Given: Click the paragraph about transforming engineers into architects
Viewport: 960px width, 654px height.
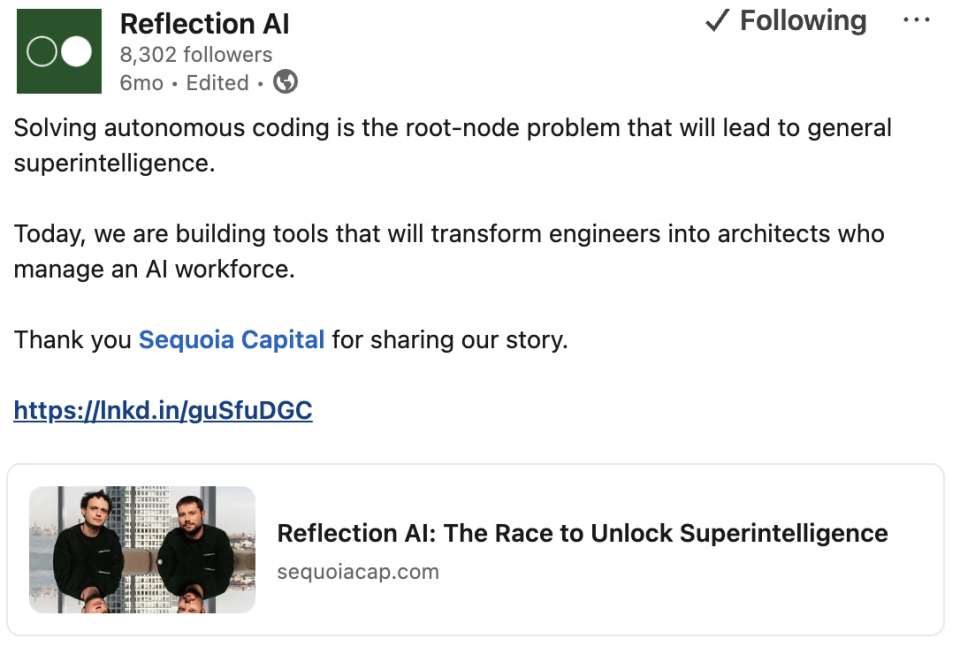Looking at the screenshot, I should pos(448,235).
